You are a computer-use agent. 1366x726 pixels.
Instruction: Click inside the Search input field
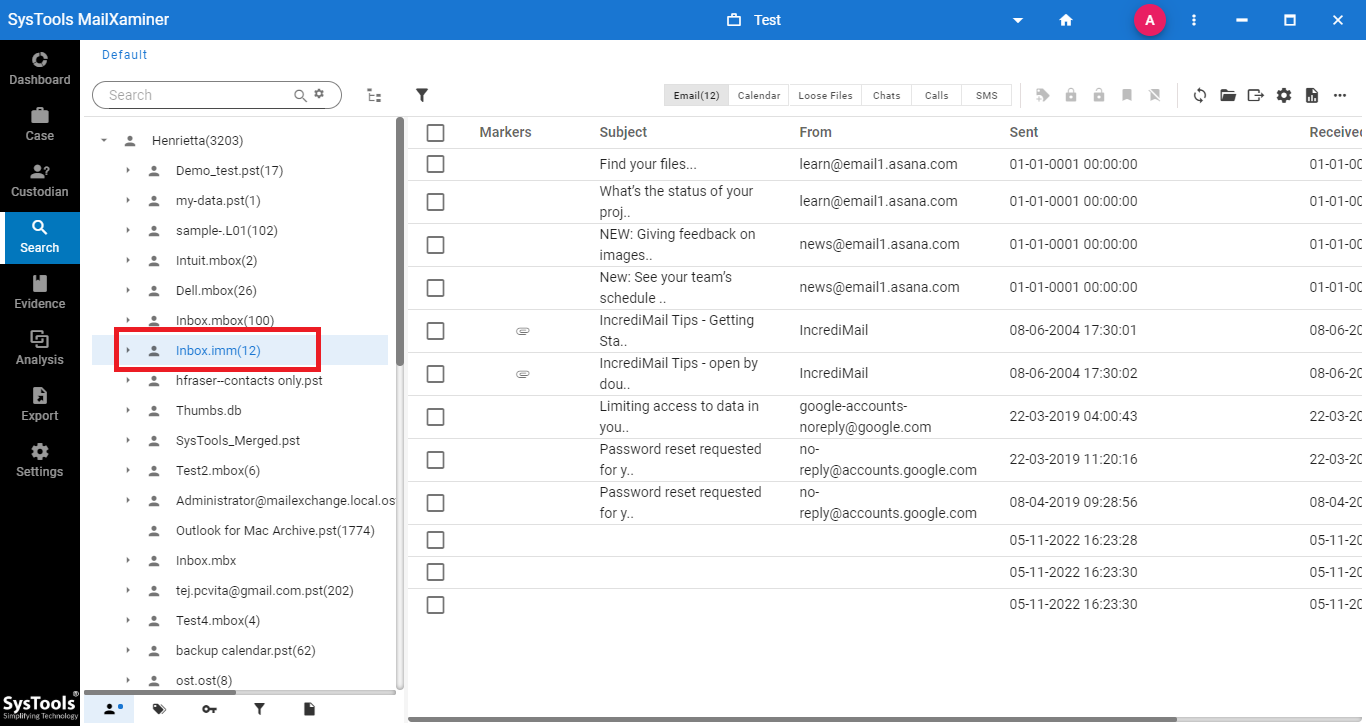[198, 95]
